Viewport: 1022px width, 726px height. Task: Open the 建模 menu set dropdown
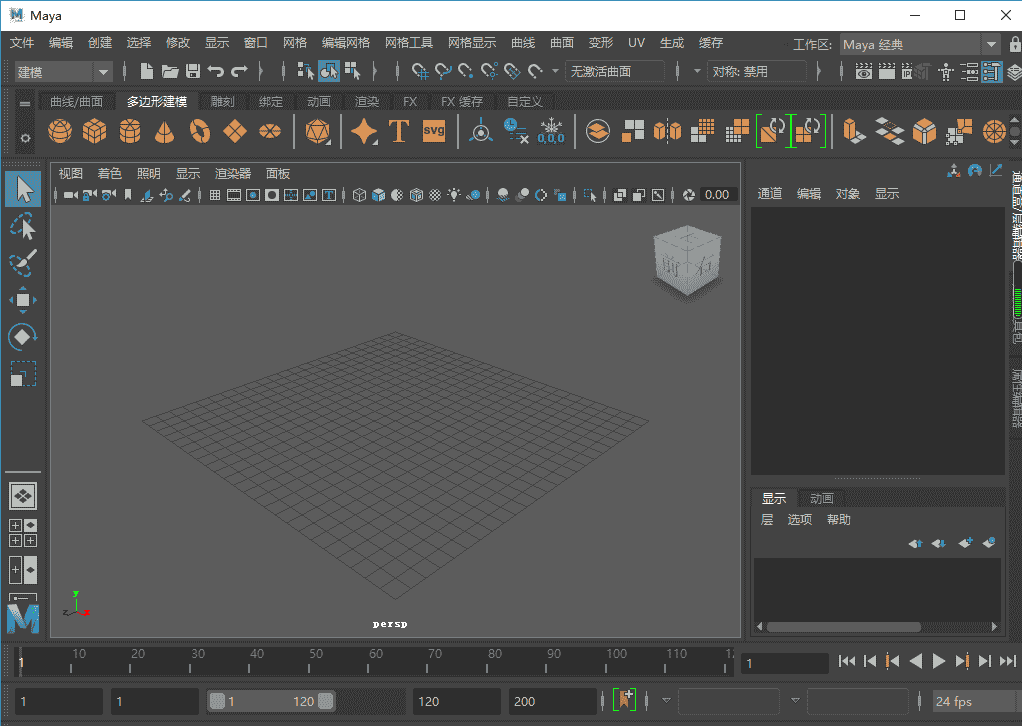tap(60, 71)
